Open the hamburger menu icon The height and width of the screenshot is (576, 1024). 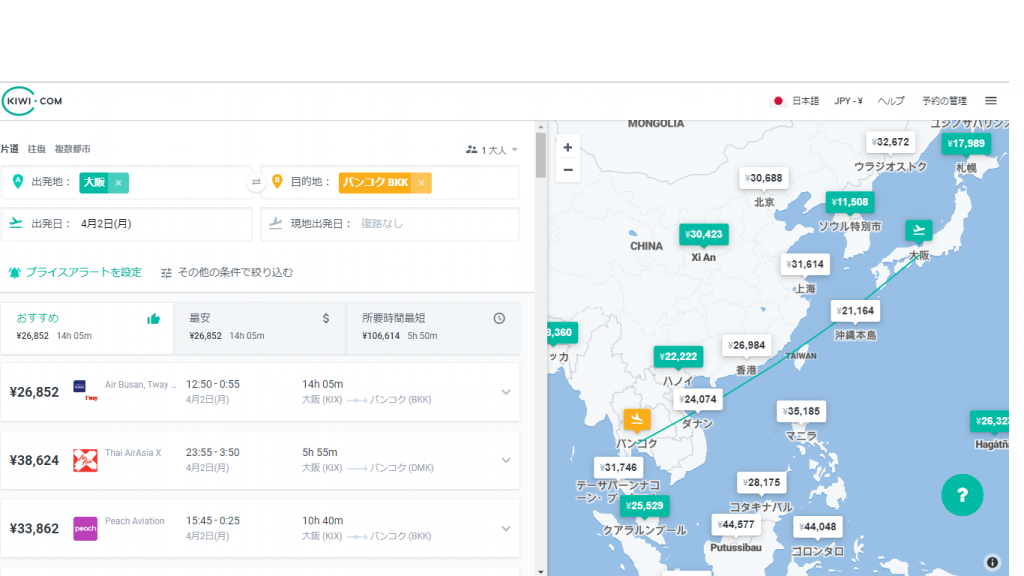pyautogui.click(x=991, y=101)
